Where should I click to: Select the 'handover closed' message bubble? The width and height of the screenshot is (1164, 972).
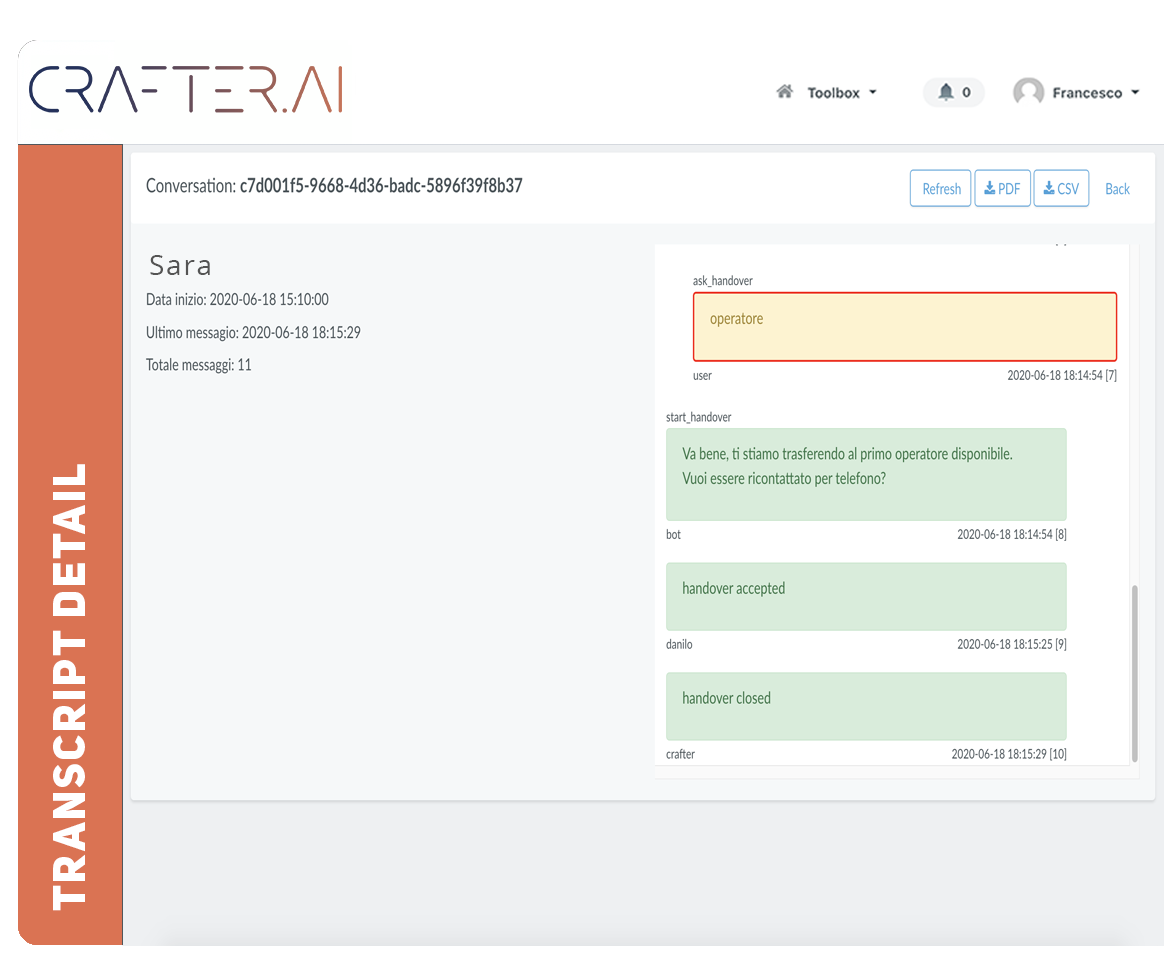pos(866,706)
